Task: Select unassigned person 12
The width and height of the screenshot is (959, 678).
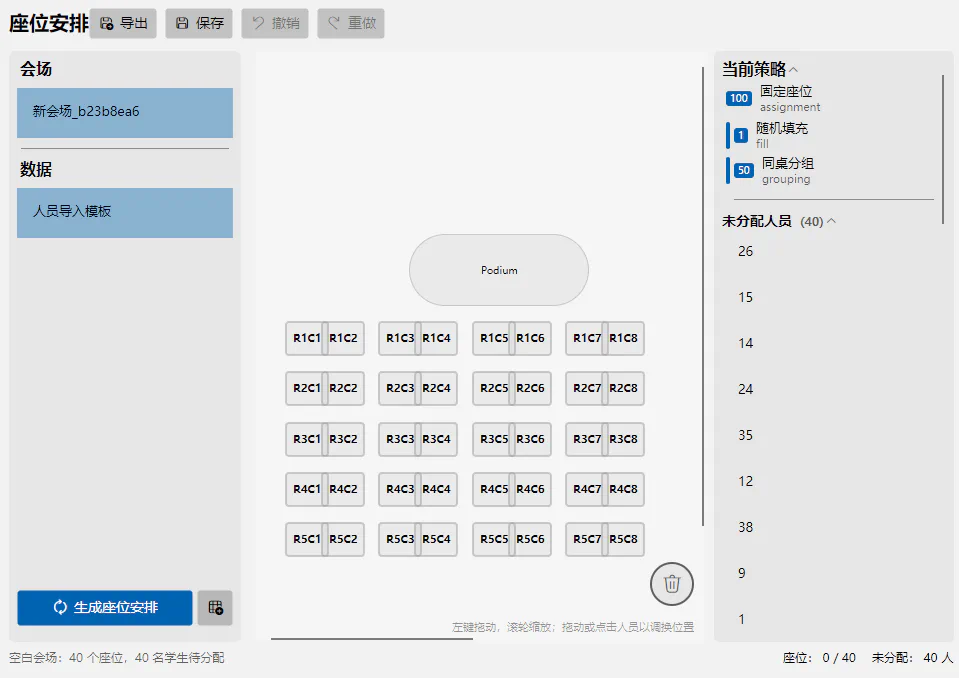Action: [745, 481]
